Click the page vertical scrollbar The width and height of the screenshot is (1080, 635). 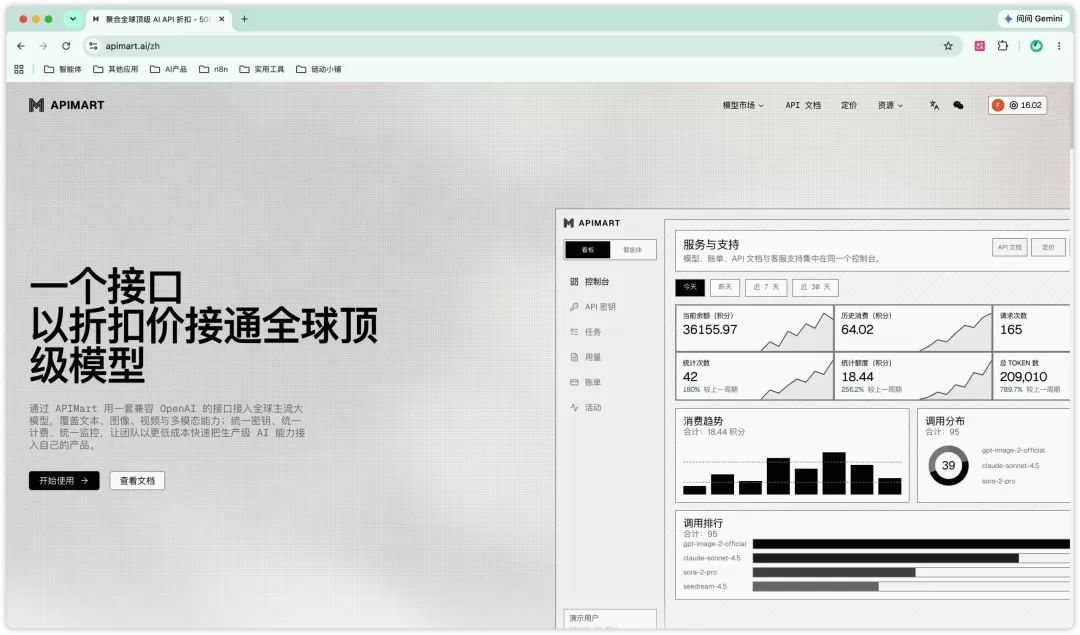(x=1071, y=117)
